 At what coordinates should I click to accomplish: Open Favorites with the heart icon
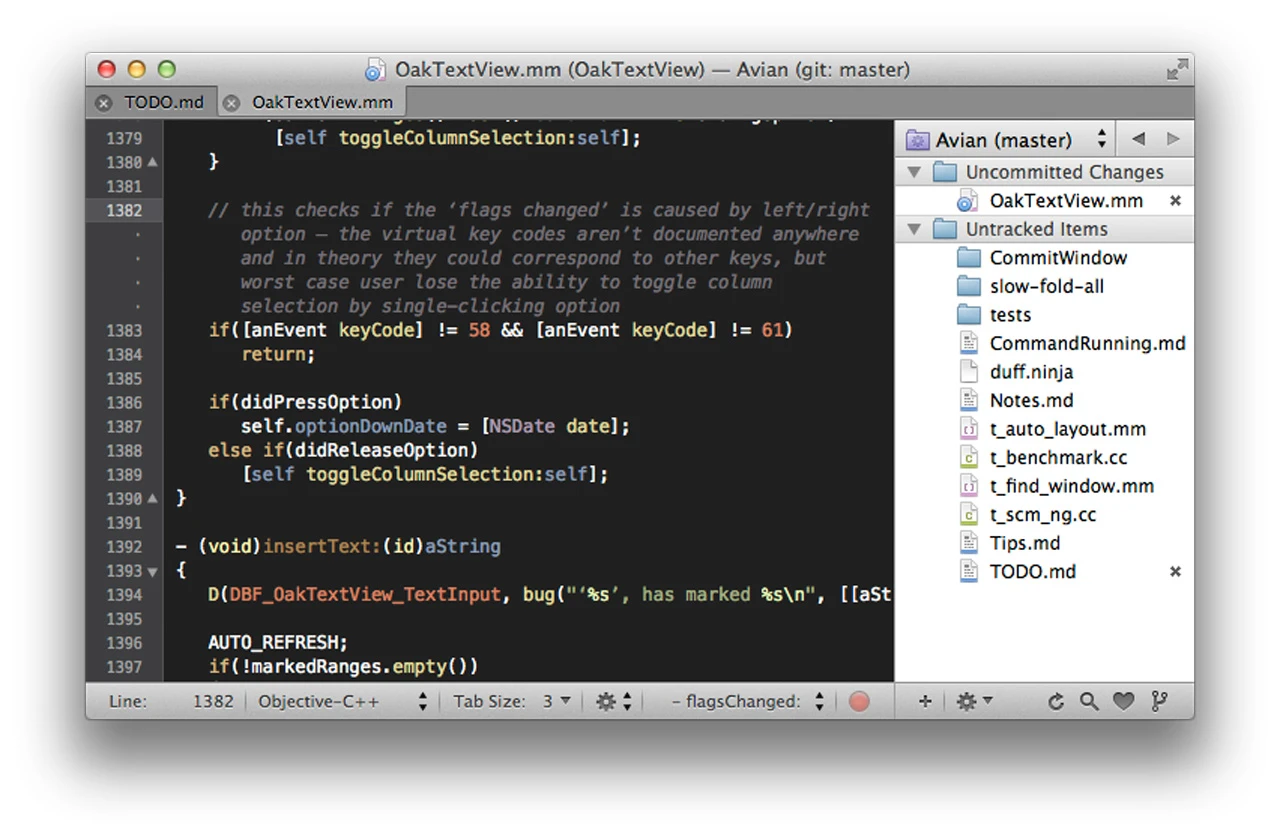1124,702
